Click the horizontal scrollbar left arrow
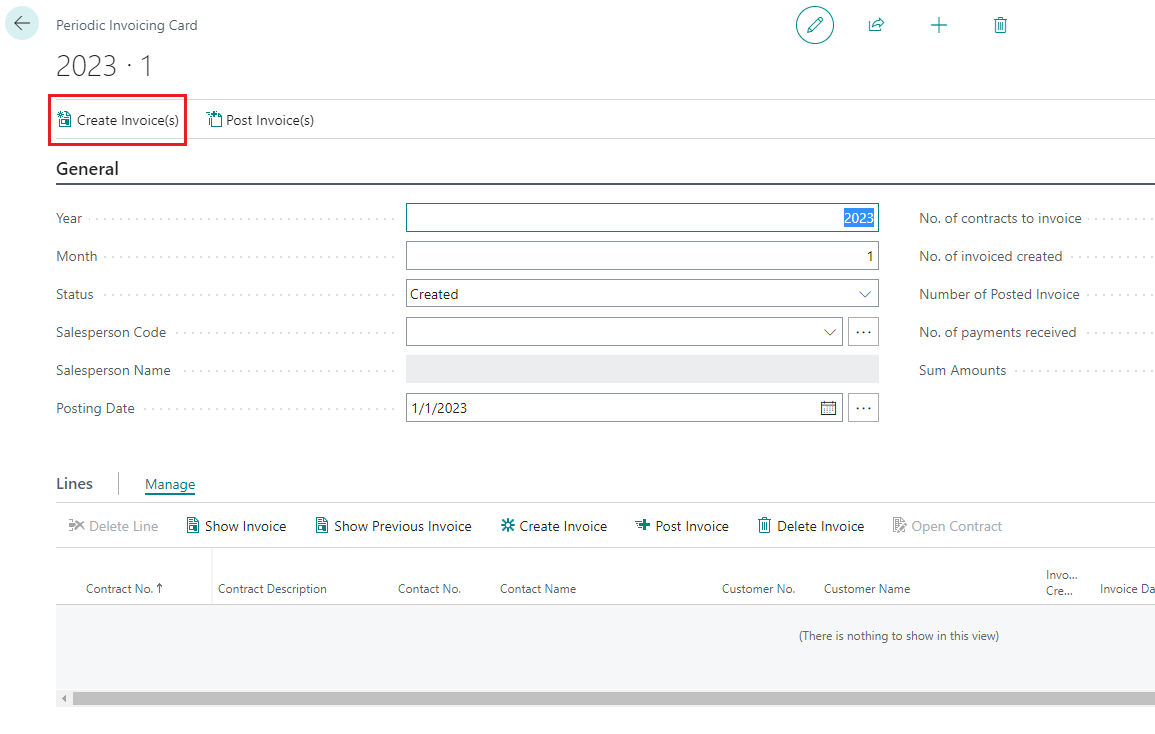This screenshot has height=734, width=1155. 64,699
